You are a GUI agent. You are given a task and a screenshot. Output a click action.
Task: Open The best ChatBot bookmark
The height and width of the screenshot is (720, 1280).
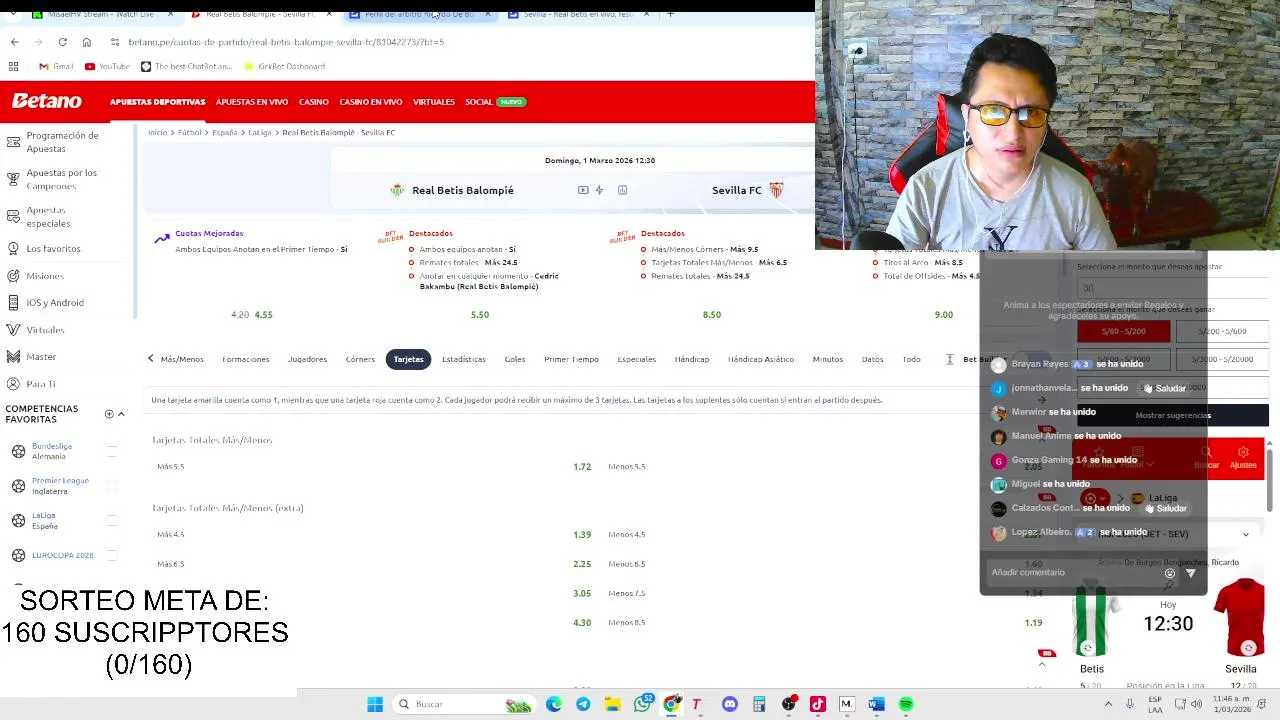tap(186, 66)
